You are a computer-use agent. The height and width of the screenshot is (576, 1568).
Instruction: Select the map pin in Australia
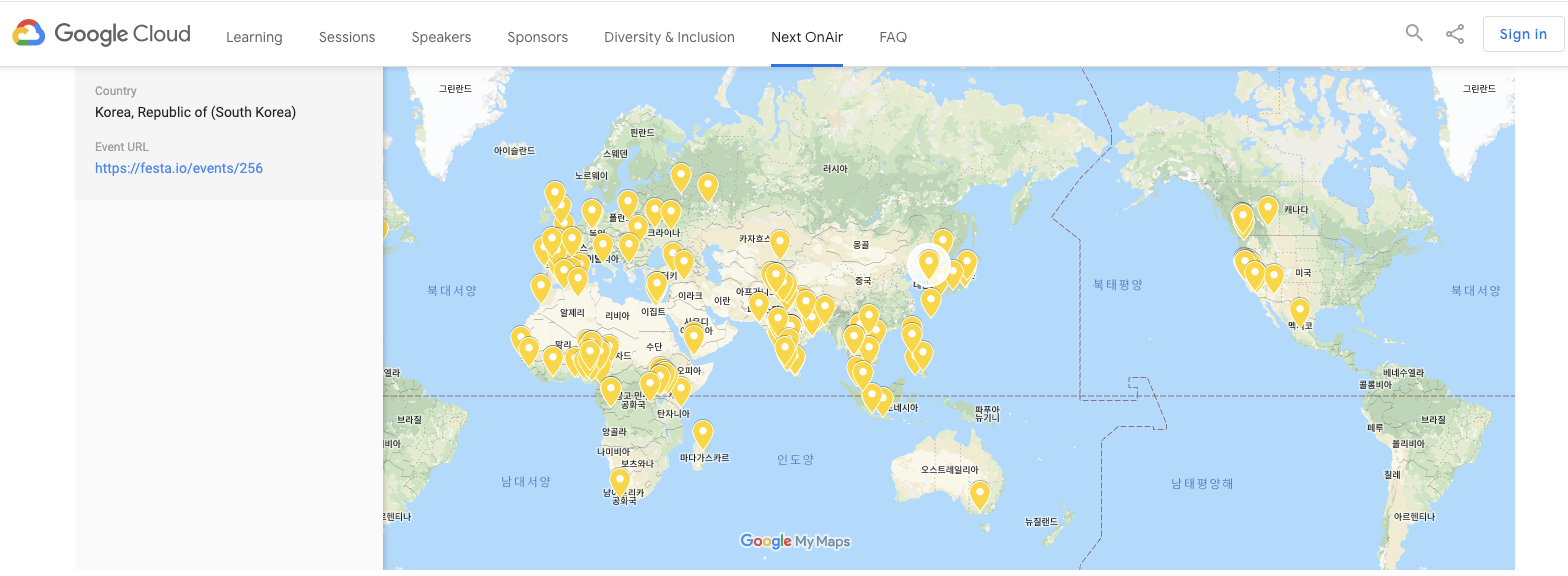pos(980,495)
